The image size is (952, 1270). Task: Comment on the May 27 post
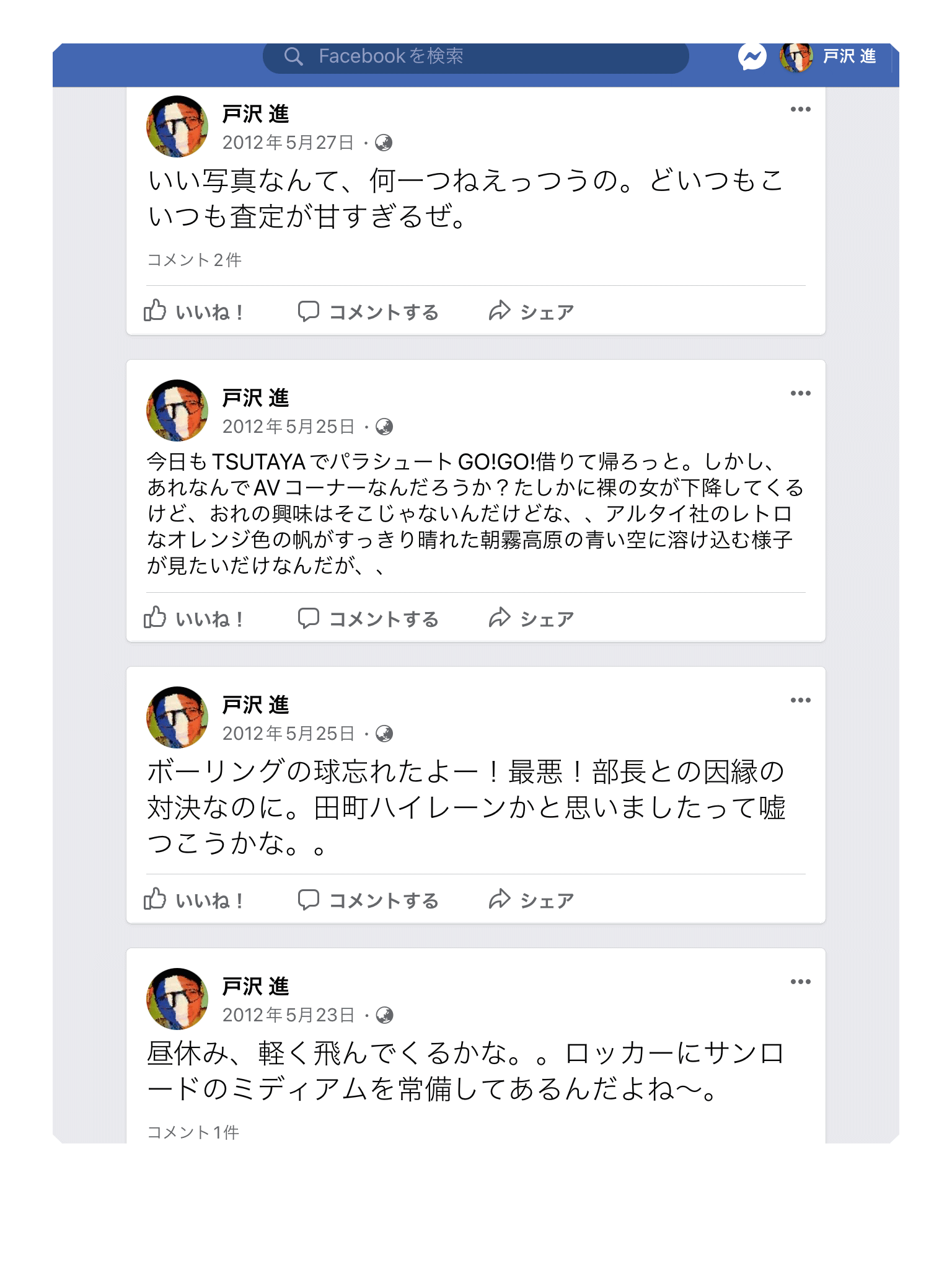(368, 311)
